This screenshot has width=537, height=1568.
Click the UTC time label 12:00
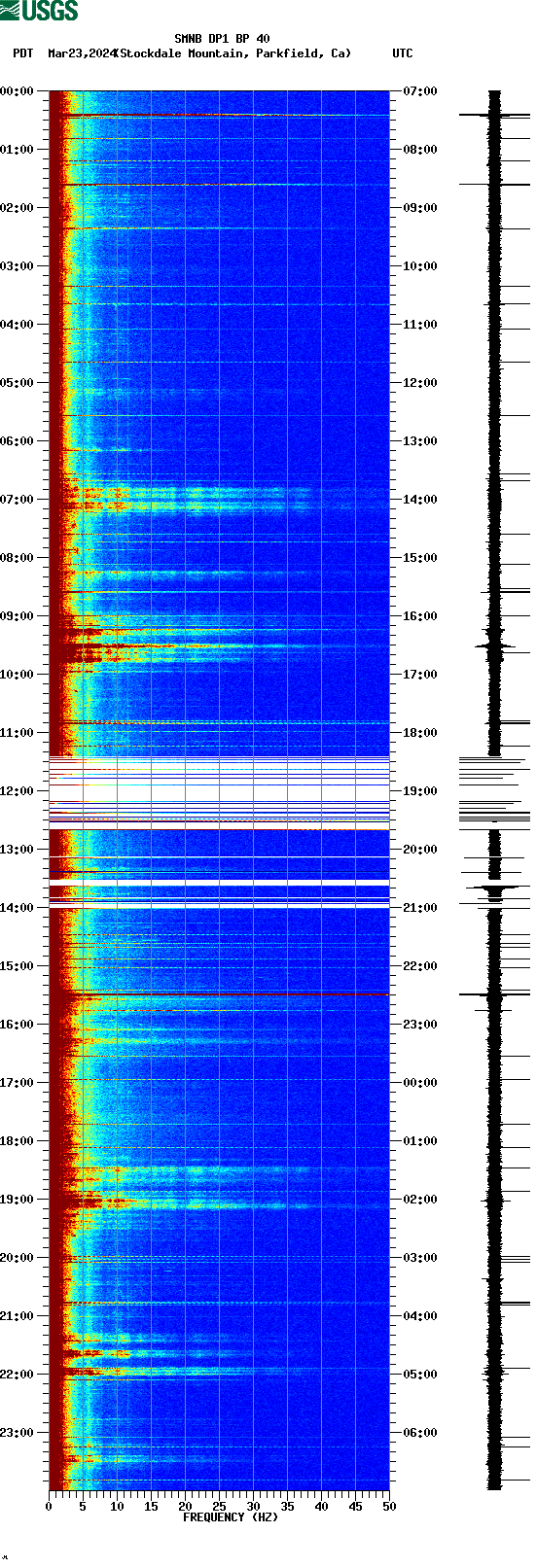click(420, 383)
